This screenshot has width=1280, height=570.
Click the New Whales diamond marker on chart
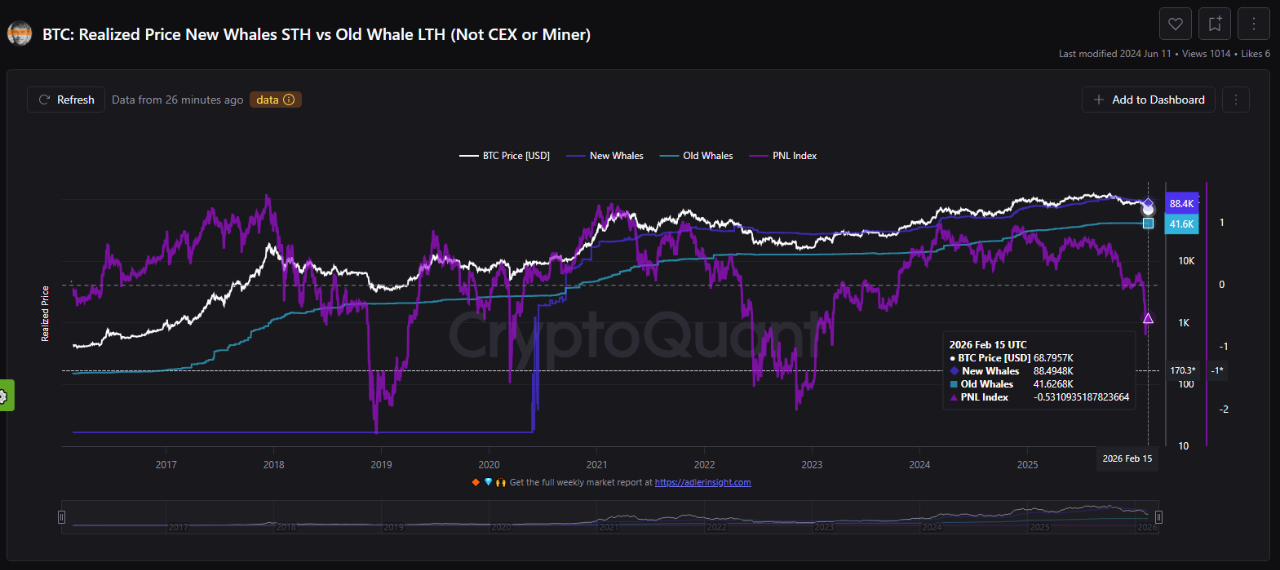[x=1148, y=204]
